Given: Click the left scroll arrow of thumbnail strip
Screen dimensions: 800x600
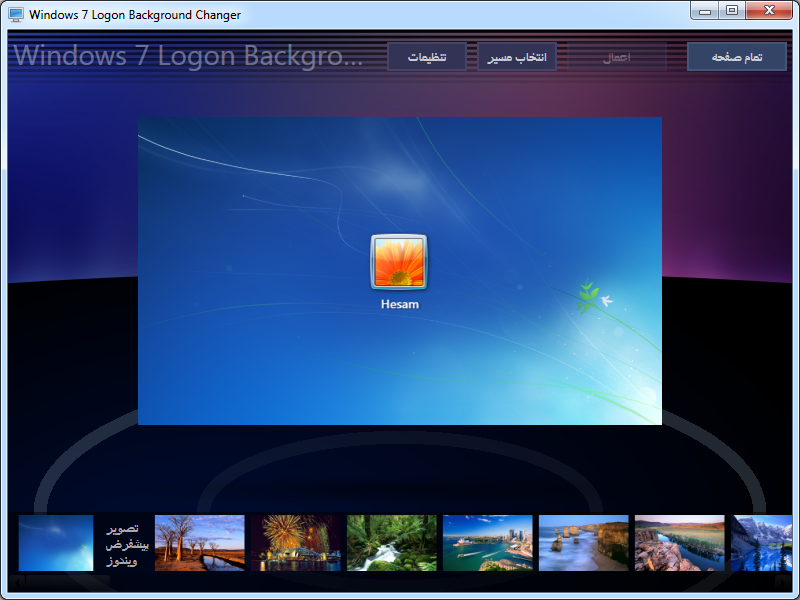Looking at the screenshot, I should coord(16,581).
